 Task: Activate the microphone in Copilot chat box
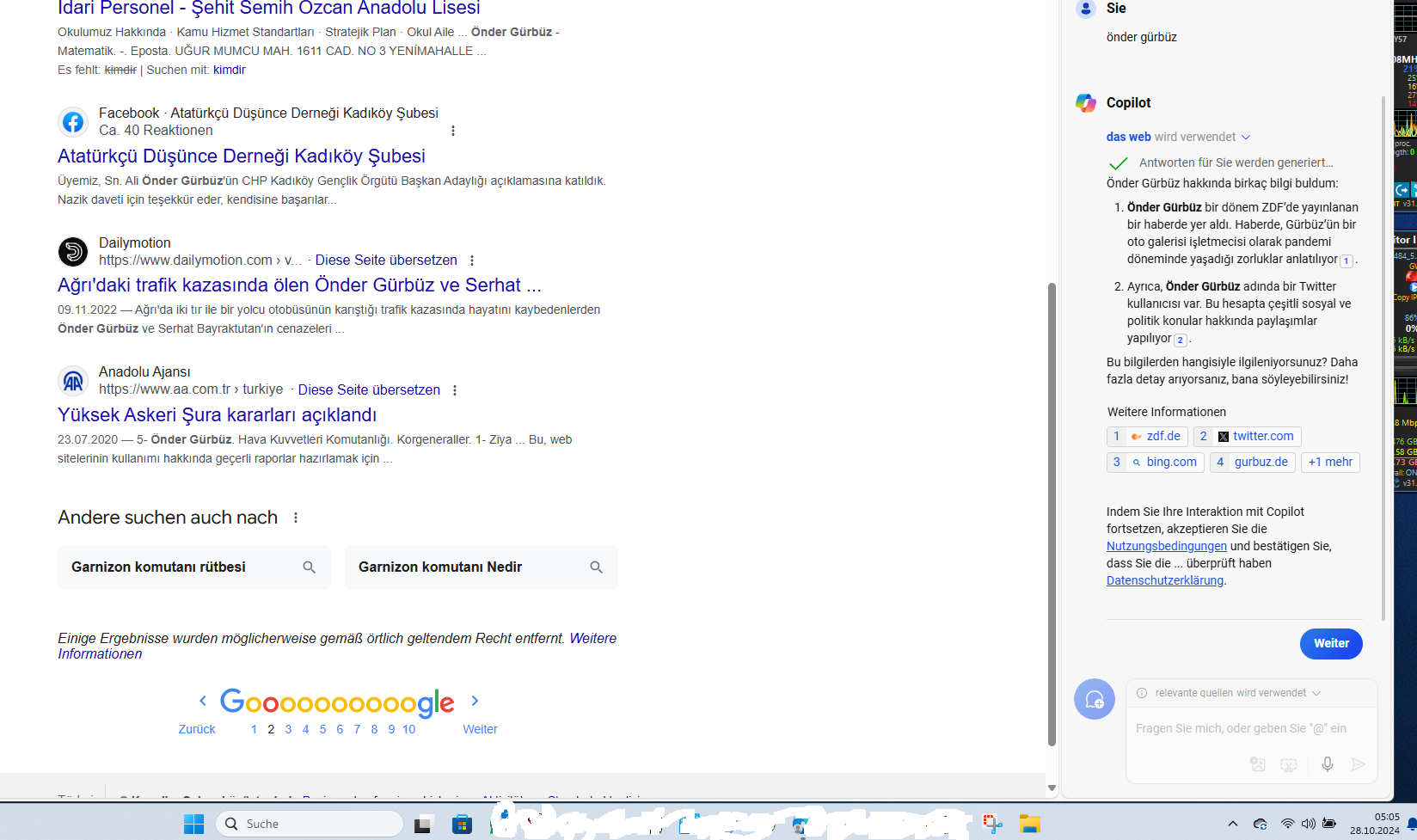pos(1328,763)
